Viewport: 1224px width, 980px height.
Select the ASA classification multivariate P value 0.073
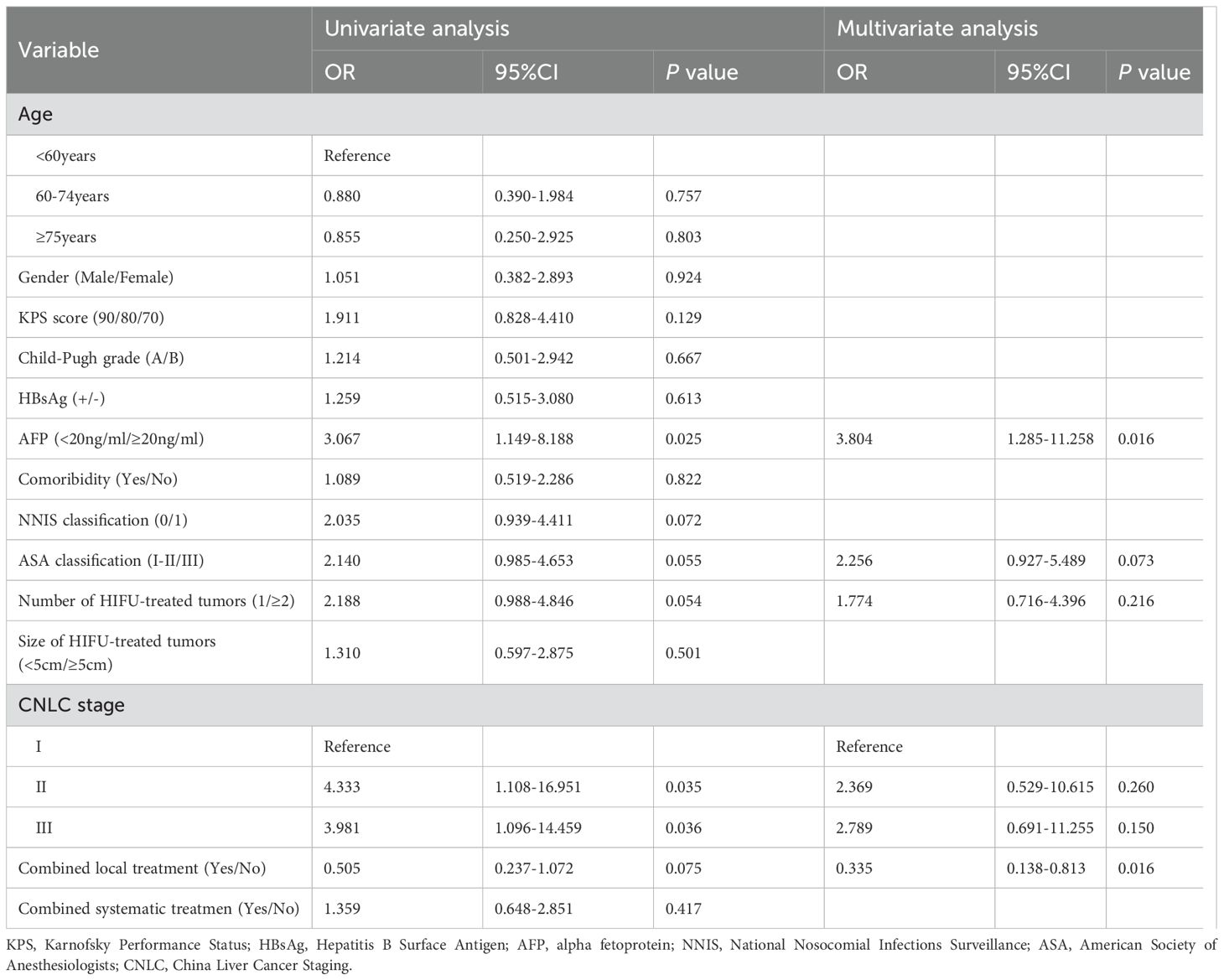(1136, 561)
